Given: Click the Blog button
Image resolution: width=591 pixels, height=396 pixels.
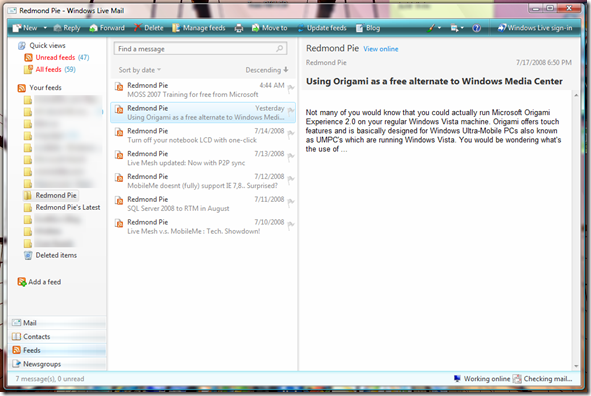Looking at the screenshot, I should (368, 28).
